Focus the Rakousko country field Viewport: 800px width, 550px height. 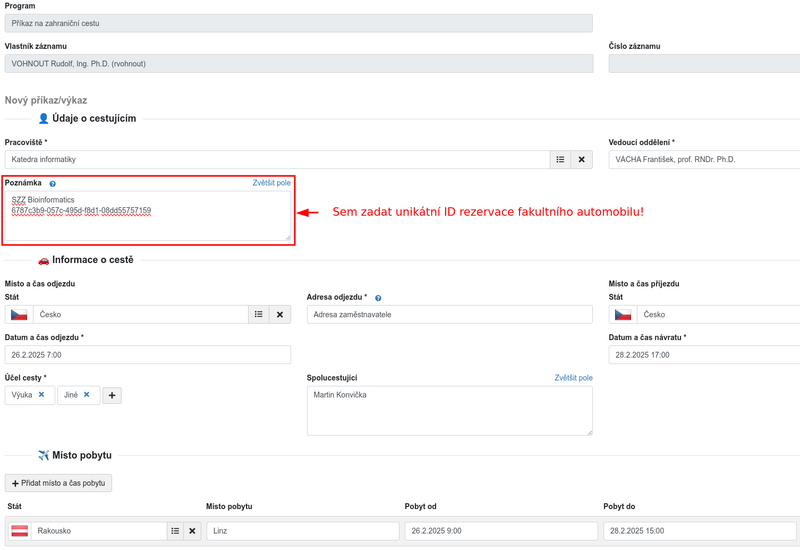[99, 531]
